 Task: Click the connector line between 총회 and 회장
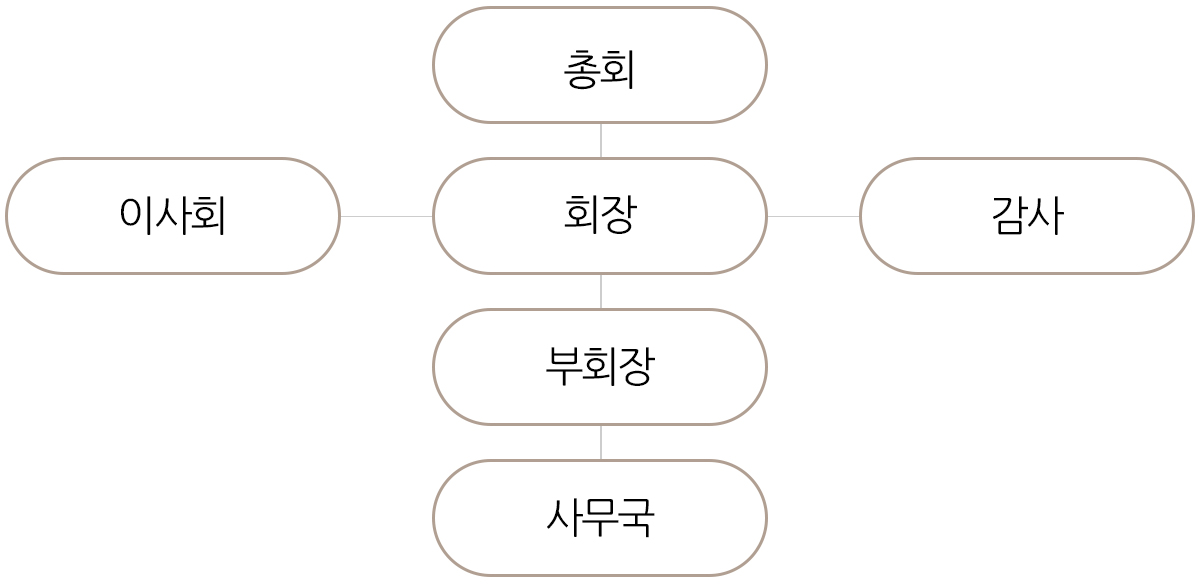click(601, 141)
